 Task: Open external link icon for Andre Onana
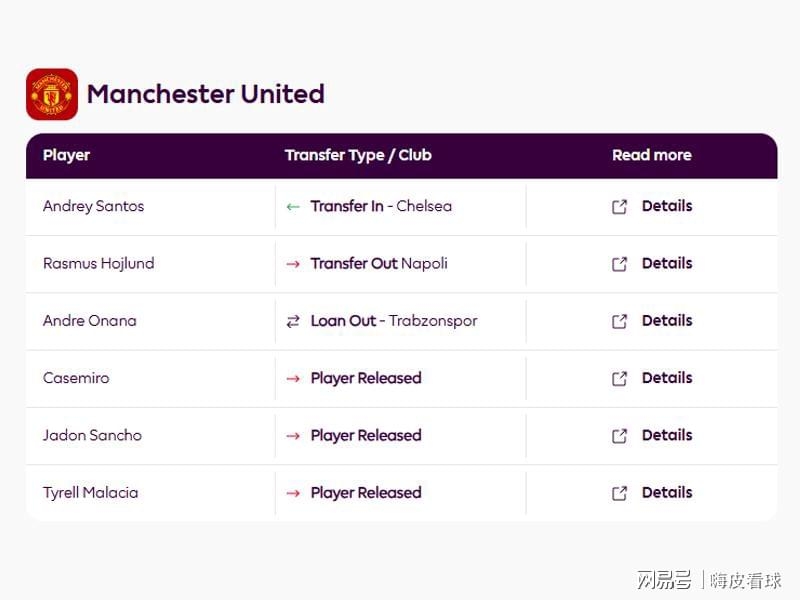(x=619, y=321)
